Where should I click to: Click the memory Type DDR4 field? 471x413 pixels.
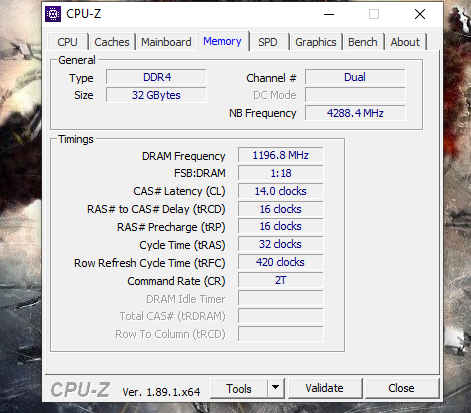coord(156,77)
